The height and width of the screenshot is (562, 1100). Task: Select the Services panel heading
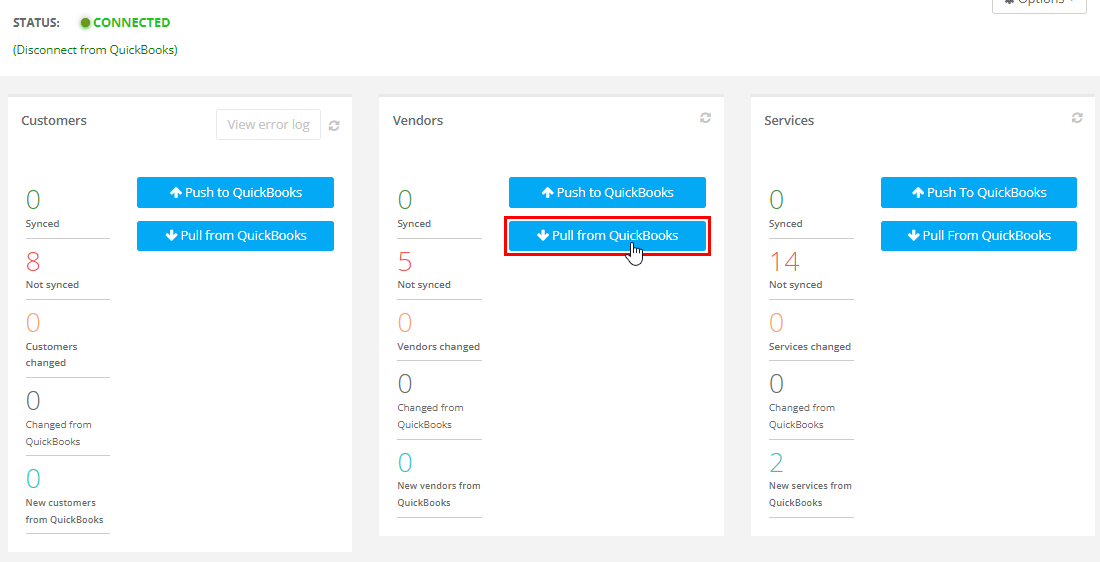[x=789, y=121]
